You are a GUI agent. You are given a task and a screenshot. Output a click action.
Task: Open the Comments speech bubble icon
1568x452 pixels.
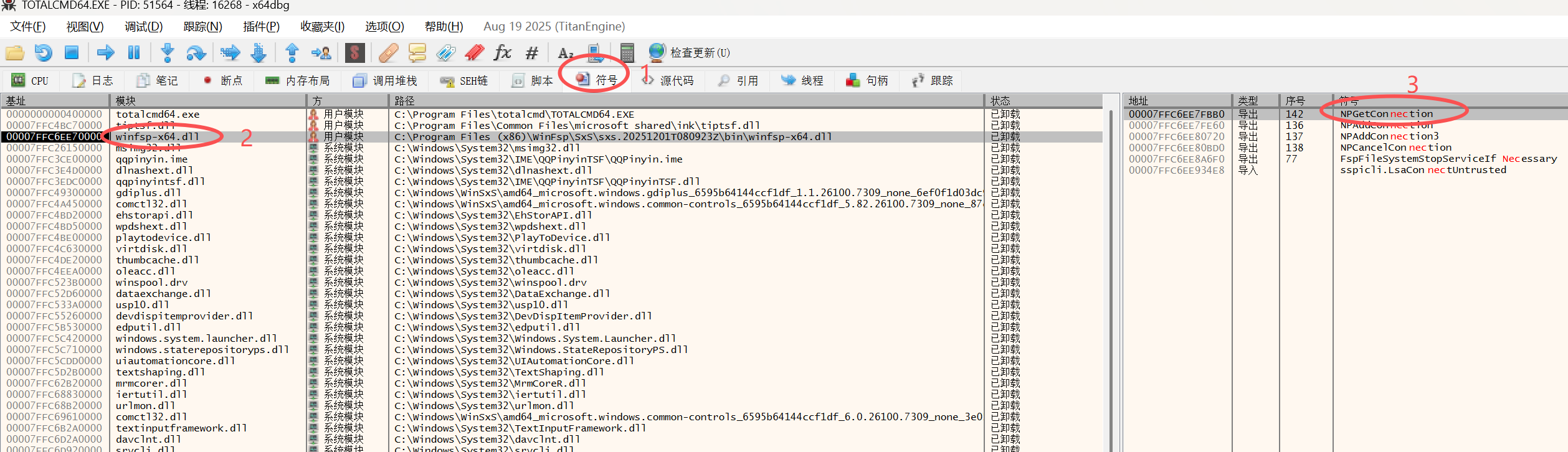click(417, 53)
